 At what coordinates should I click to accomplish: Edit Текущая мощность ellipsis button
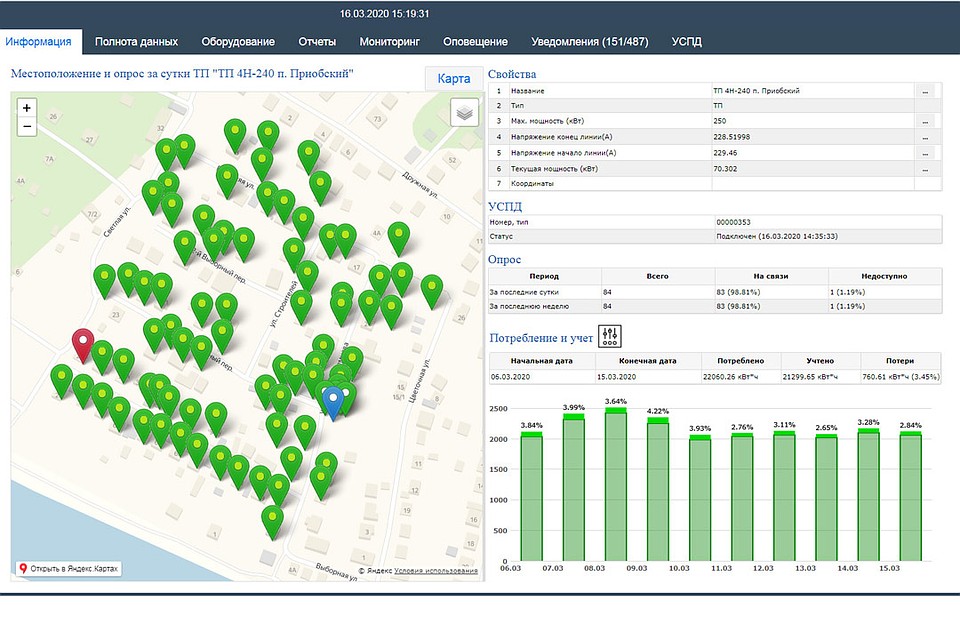925,169
